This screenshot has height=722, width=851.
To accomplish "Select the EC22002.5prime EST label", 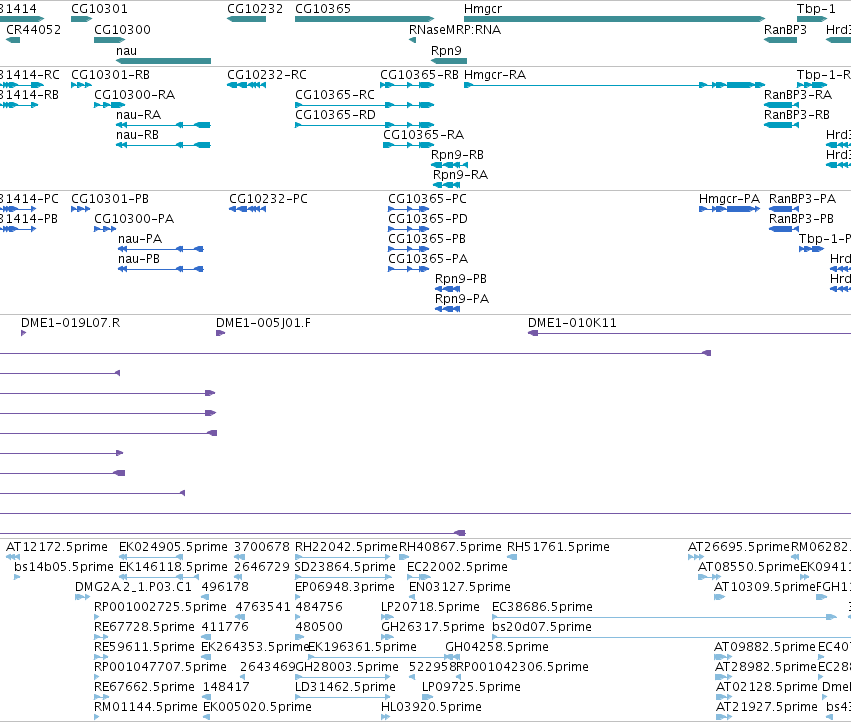I will tap(458, 567).
